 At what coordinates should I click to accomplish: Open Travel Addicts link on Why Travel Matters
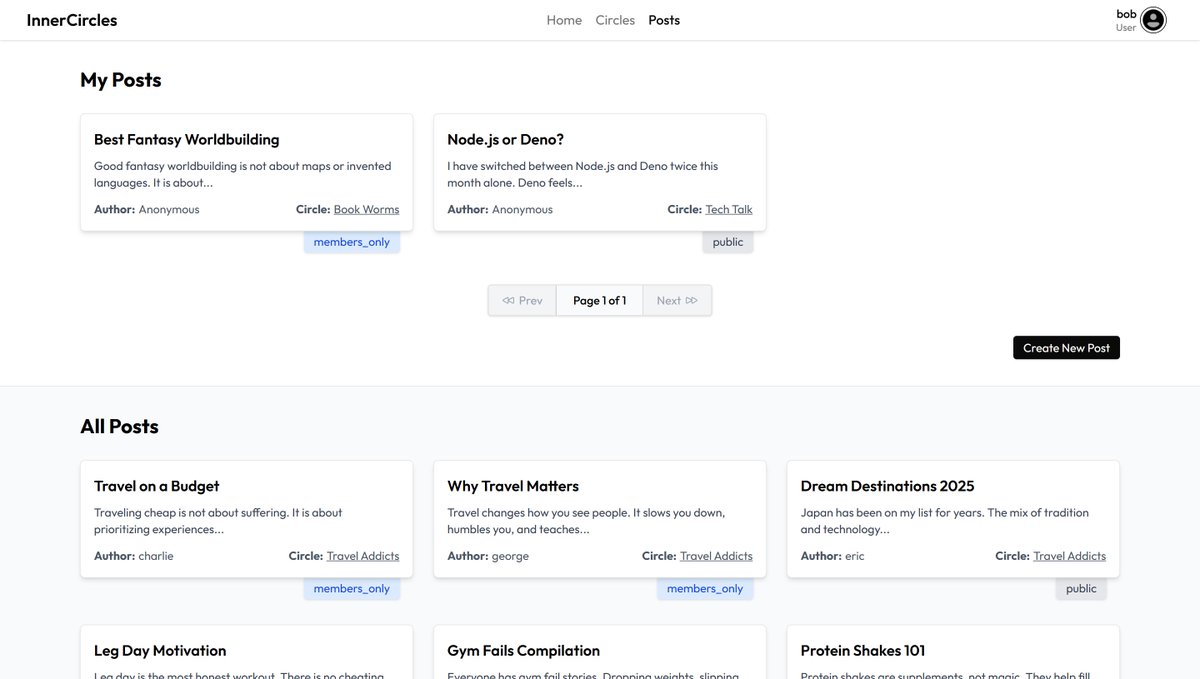[716, 556]
